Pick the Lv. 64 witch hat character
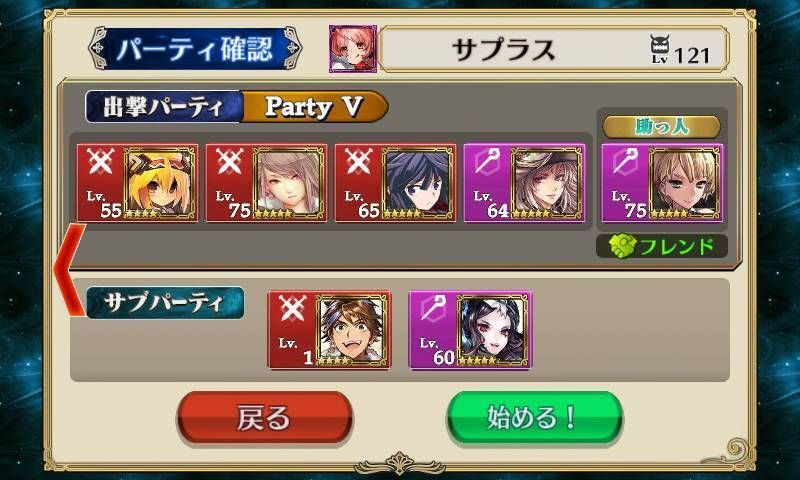The width and height of the screenshot is (800, 480). (524, 183)
